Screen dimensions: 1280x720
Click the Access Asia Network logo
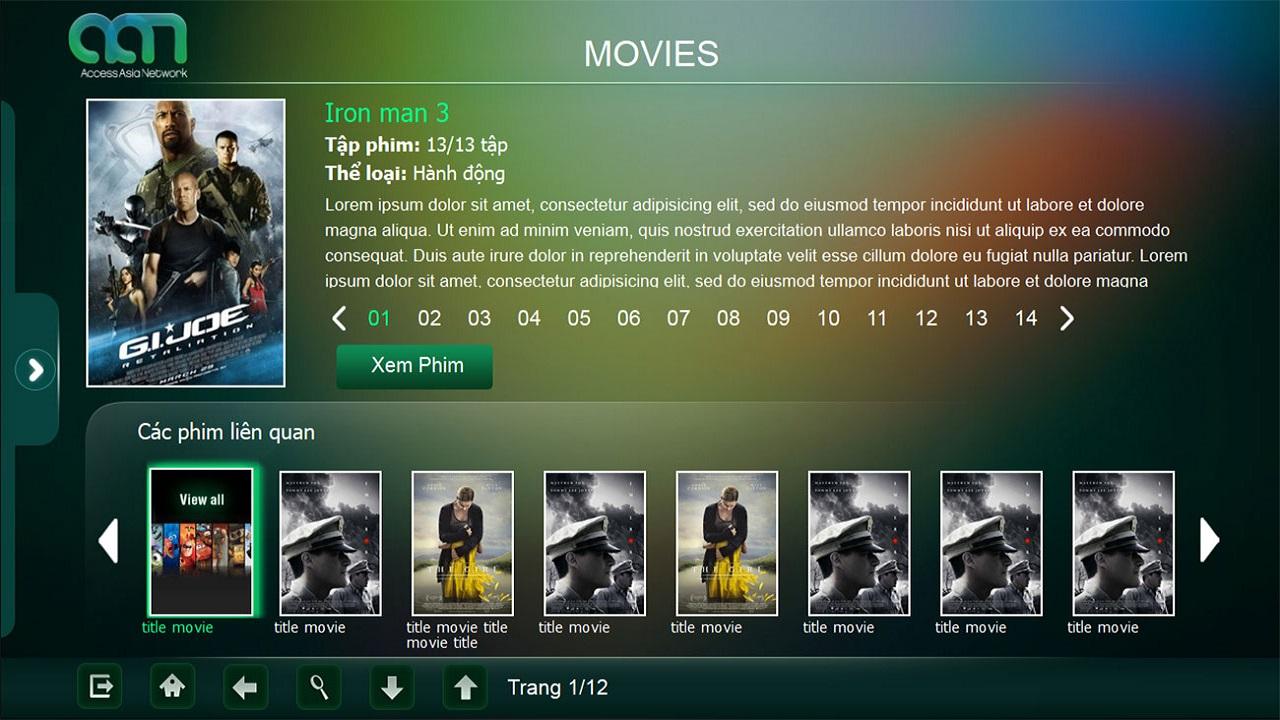click(128, 45)
